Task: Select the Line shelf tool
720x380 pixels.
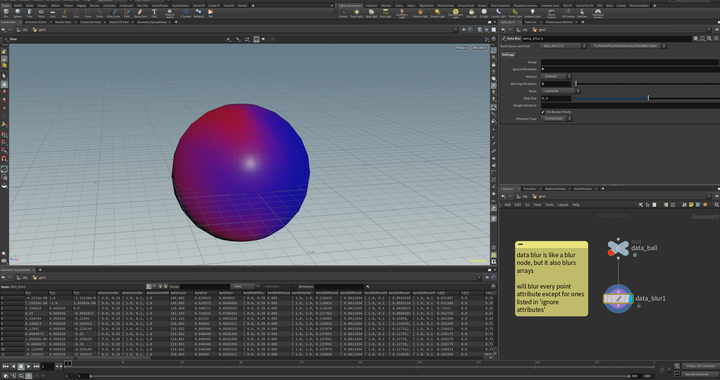Action: pyautogui.click(x=76, y=13)
